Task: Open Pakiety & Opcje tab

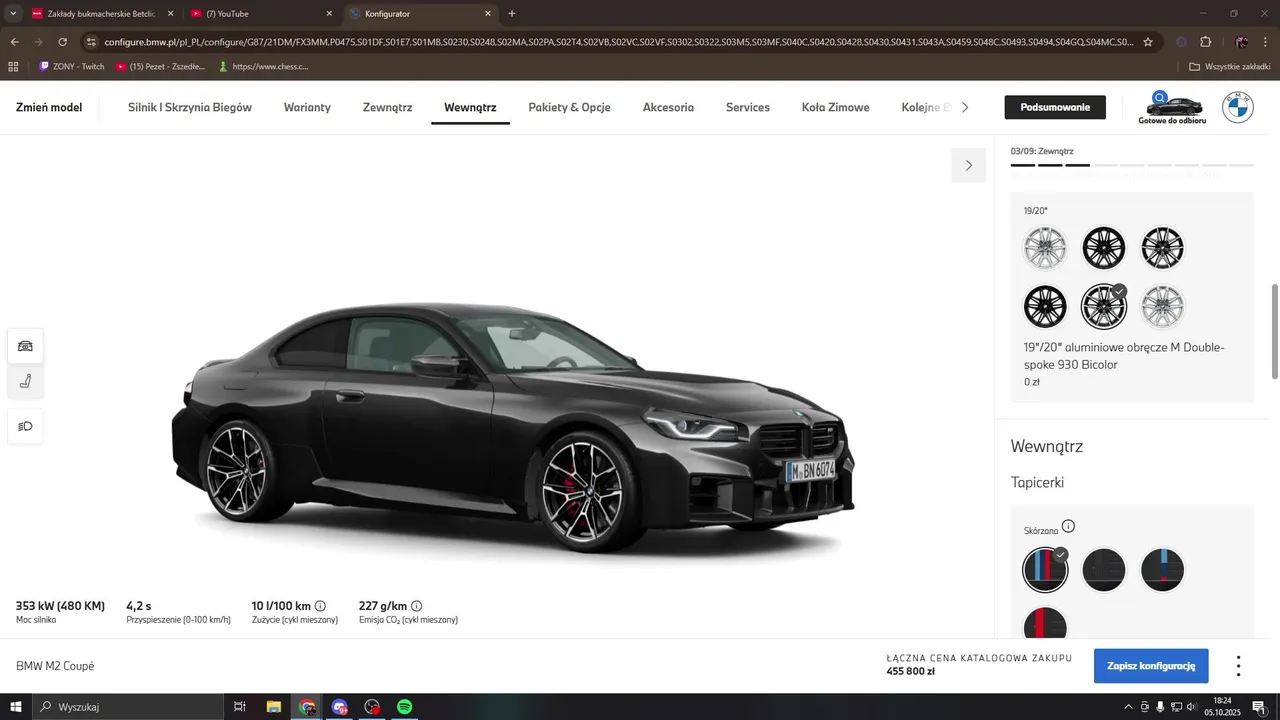Action: (x=569, y=107)
